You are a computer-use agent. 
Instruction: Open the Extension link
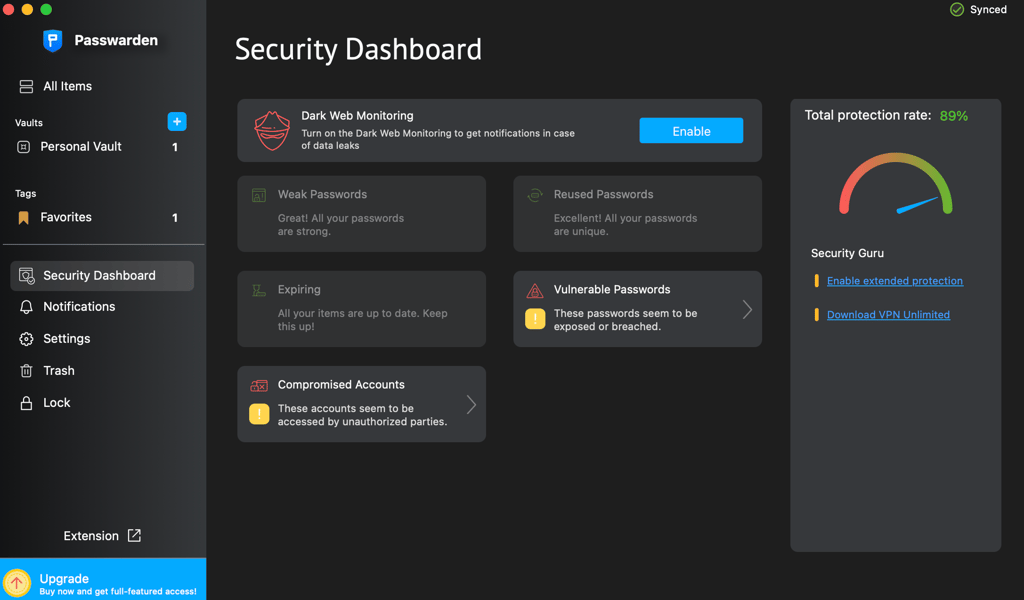tap(102, 535)
